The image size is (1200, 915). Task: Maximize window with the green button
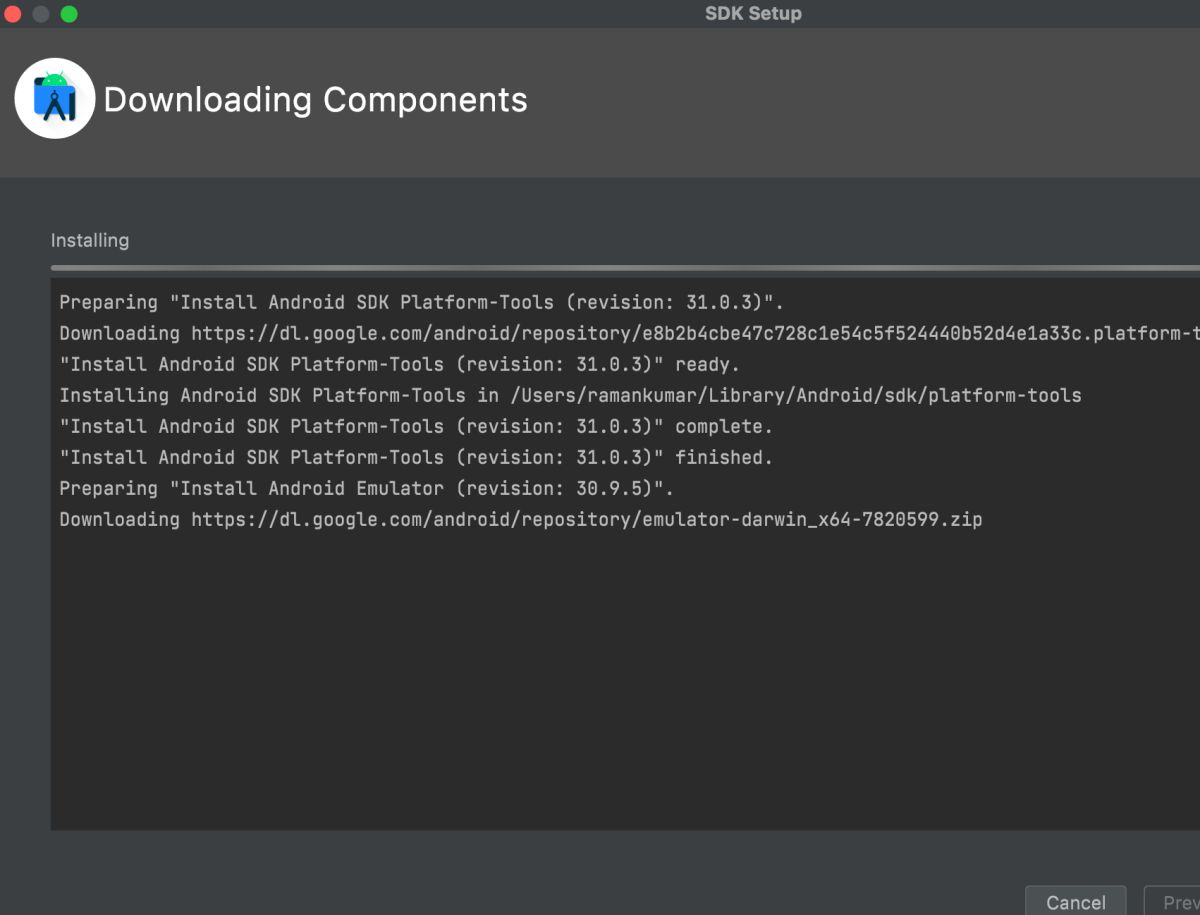pyautogui.click(x=69, y=14)
